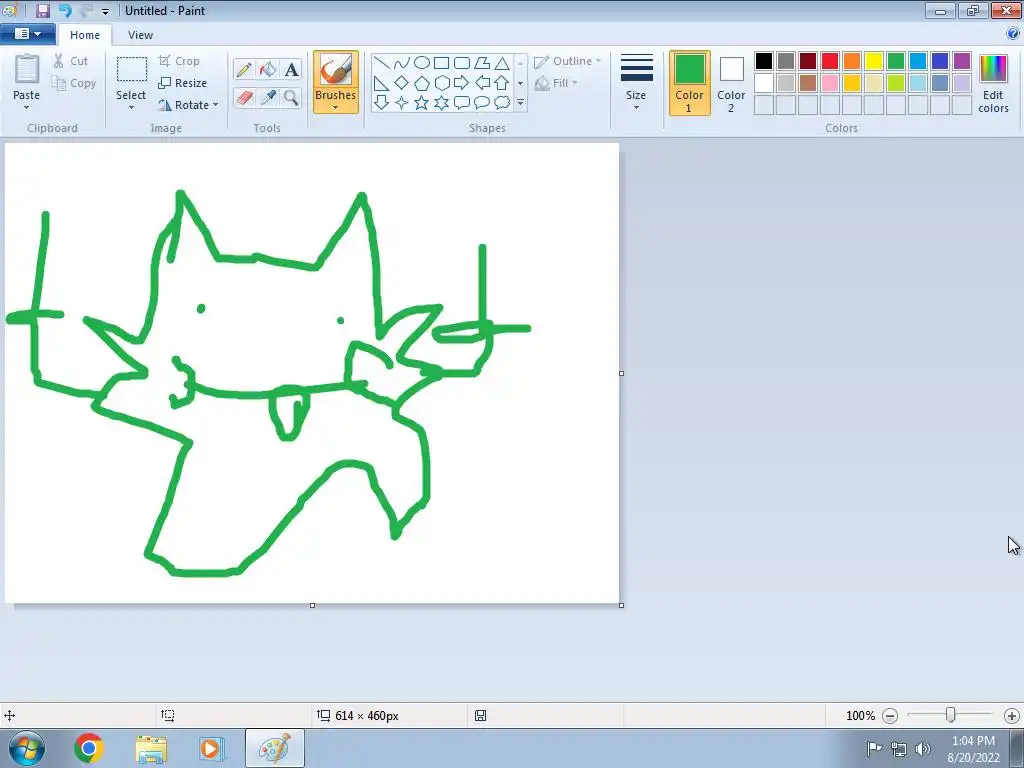
Task: Choose the Oval shape
Action: tap(422, 63)
